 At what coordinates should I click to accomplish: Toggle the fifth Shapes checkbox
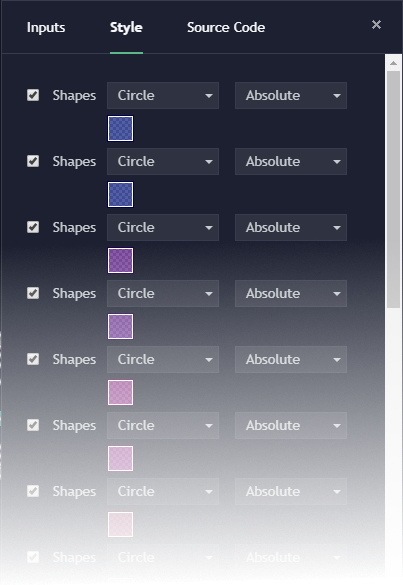pyautogui.click(x=33, y=359)
